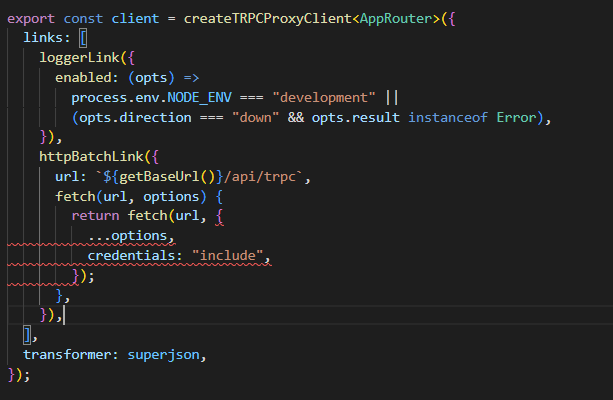Viewport: 613px width, 400px height.
Task: Click "process.env" in the enabled expression
Action: [115, 98]
